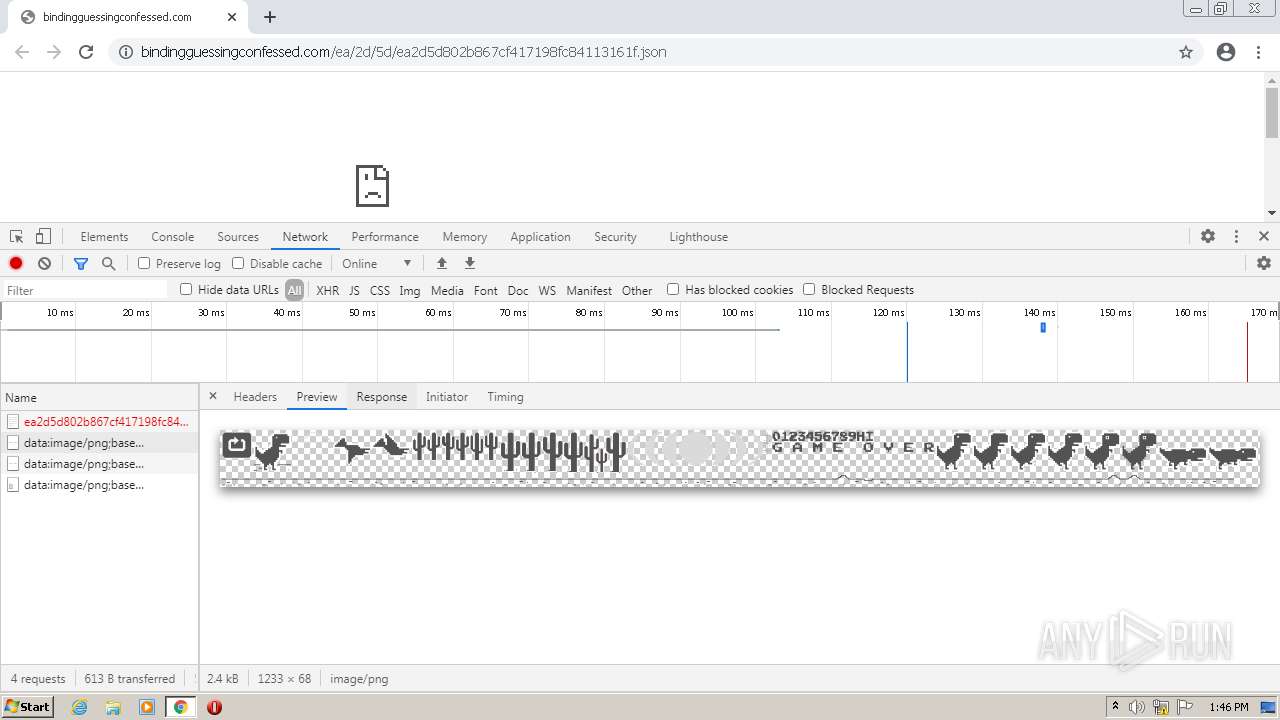
Task: Open file explorer from taskbar
Action: tap(113, 707)
